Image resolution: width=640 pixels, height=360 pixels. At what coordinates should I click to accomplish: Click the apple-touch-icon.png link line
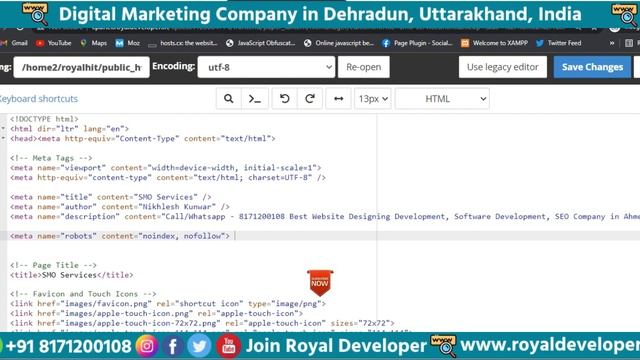pos(156,313)
